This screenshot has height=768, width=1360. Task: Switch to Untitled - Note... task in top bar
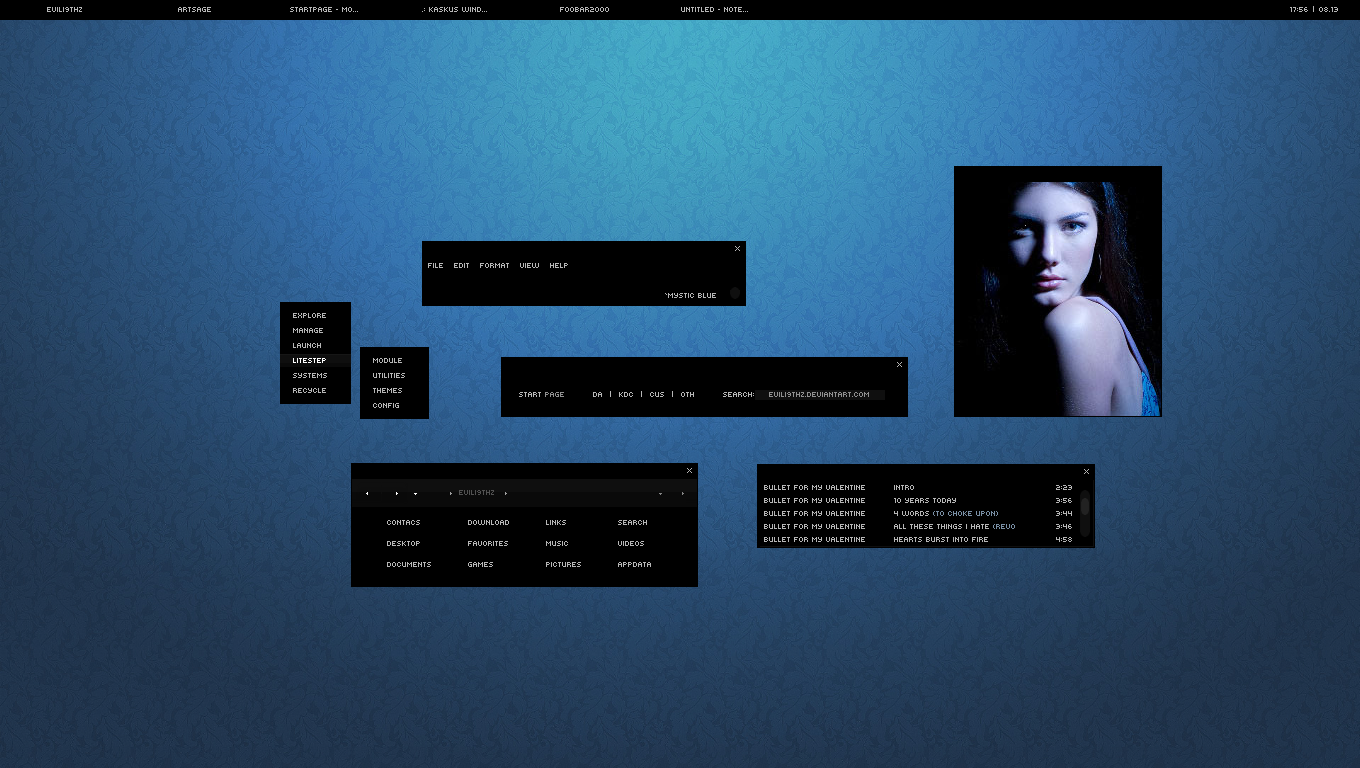714,9
